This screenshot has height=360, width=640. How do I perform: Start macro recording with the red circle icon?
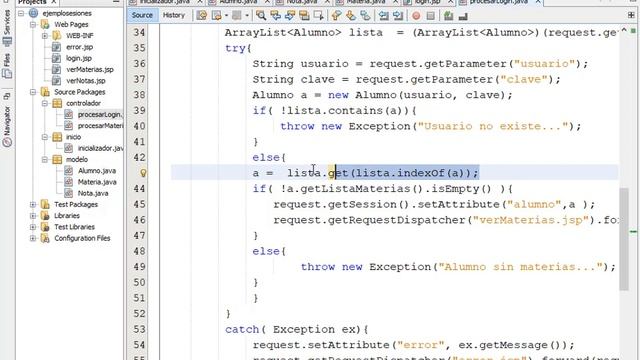(x=416, y=16)
